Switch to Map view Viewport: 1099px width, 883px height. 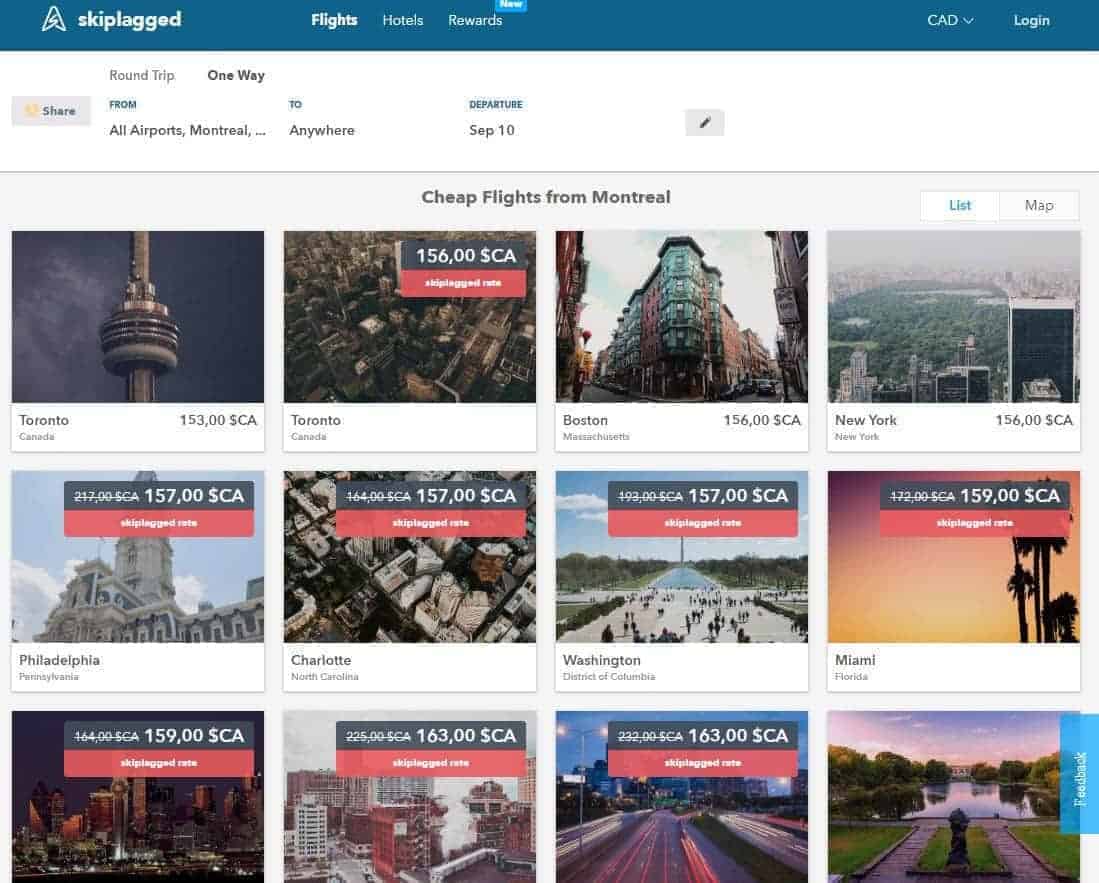pos(1039,205)
